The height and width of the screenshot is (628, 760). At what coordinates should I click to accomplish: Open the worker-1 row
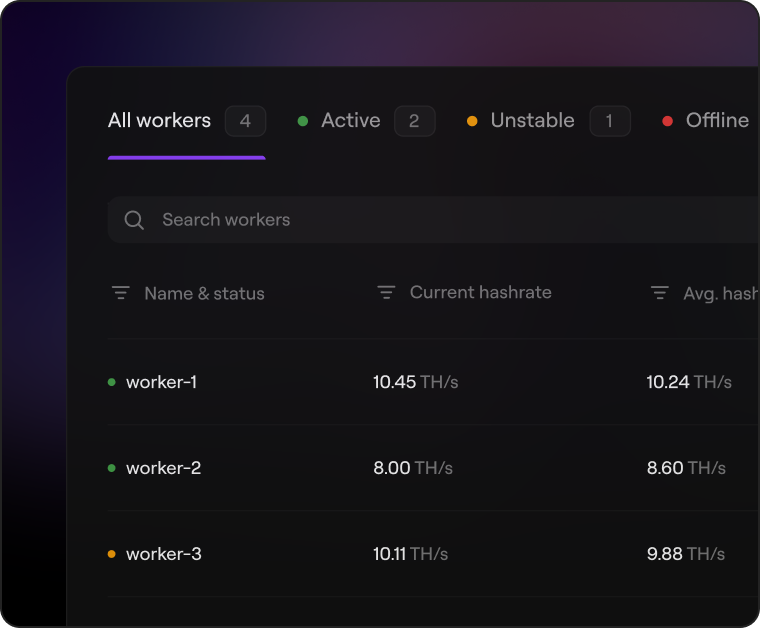pos(433,382)
